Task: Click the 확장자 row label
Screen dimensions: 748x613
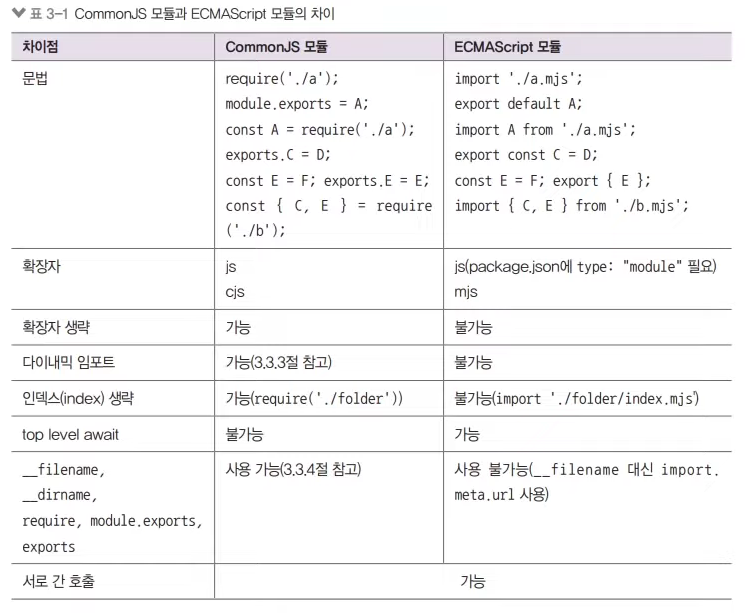Action: click(x=42, y=266)
